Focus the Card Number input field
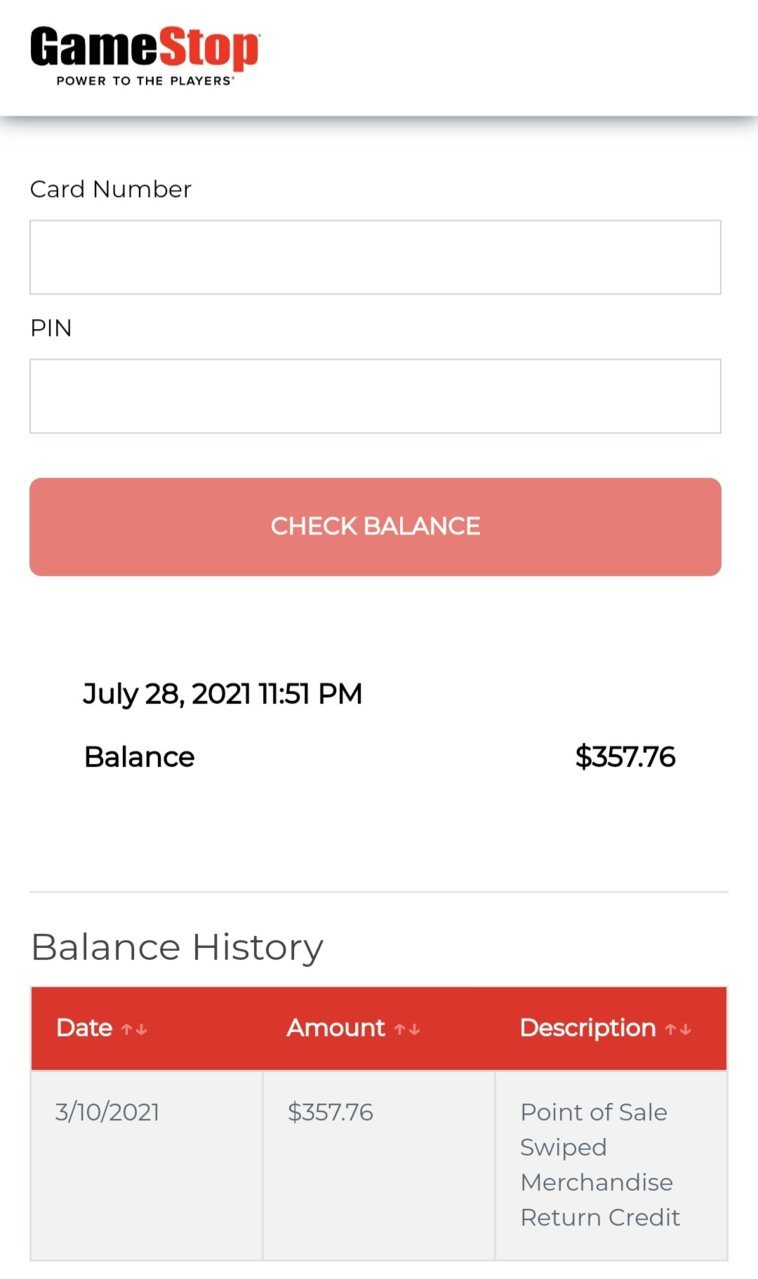 point(375,257)
